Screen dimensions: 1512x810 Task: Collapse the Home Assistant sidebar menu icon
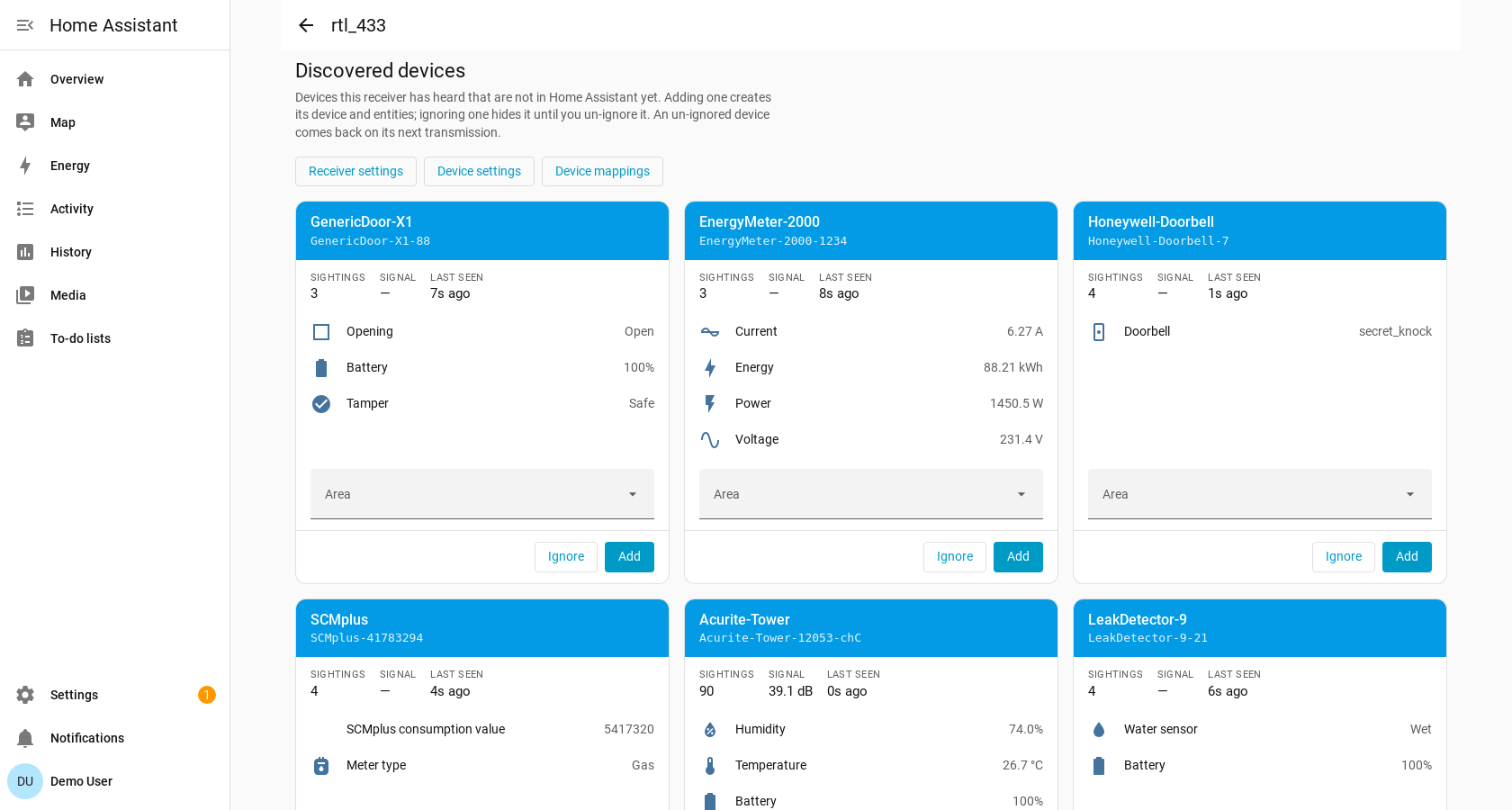coord(25,25)
